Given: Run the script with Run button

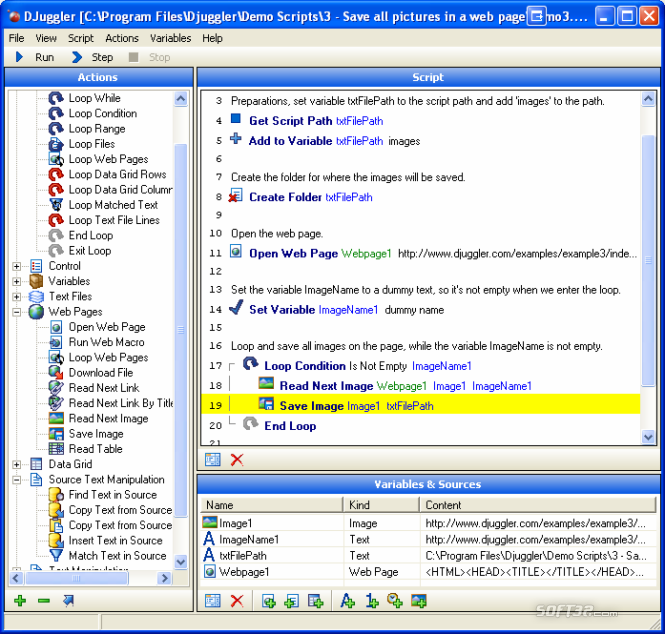Looking at the screenshot, I should click(35, 57).
